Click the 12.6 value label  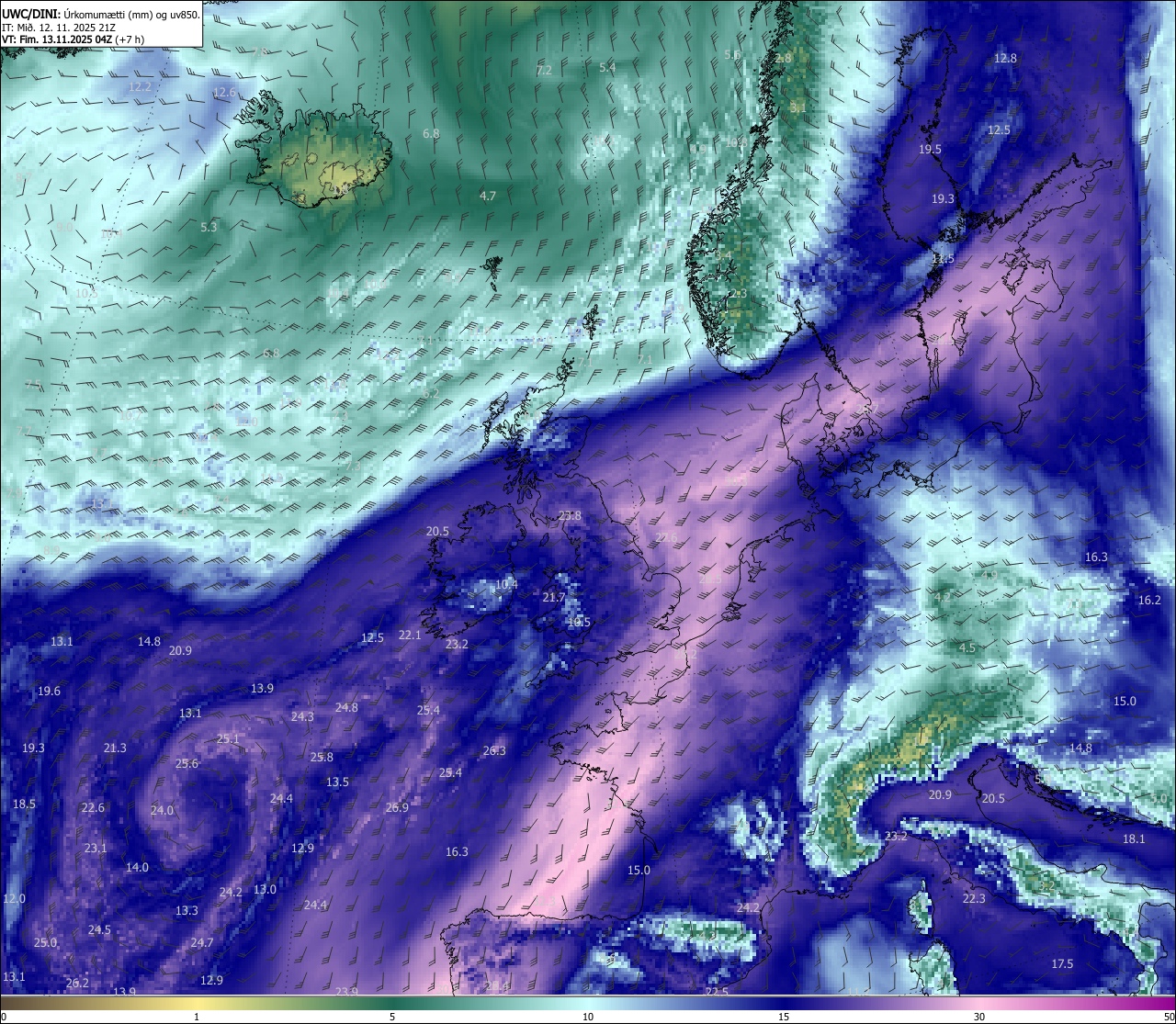pos(224,94)
